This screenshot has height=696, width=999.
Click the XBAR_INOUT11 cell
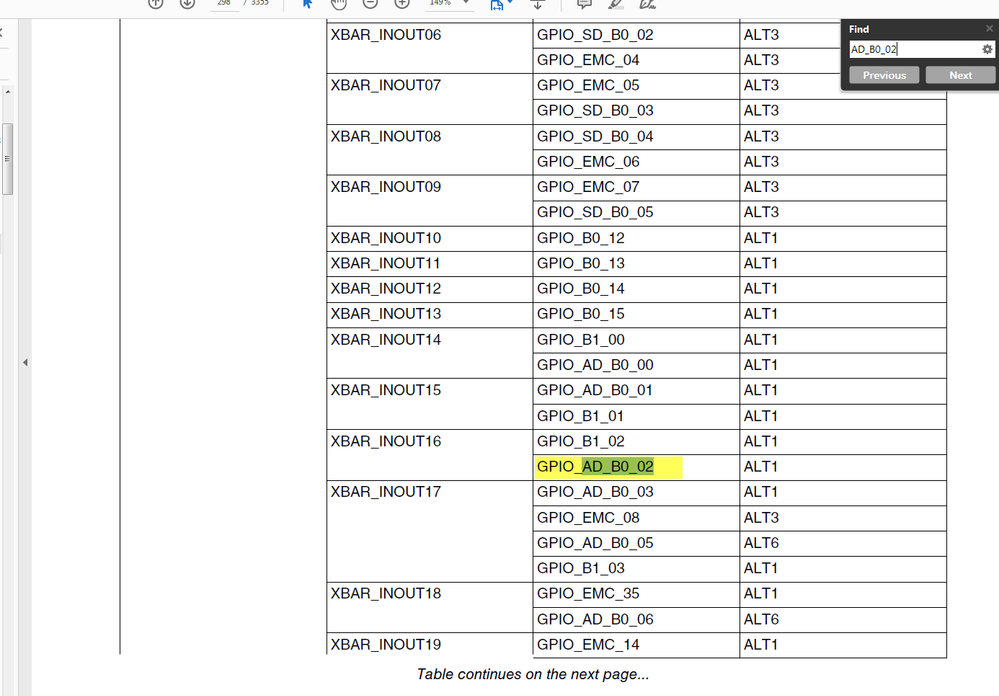(430, 264)
